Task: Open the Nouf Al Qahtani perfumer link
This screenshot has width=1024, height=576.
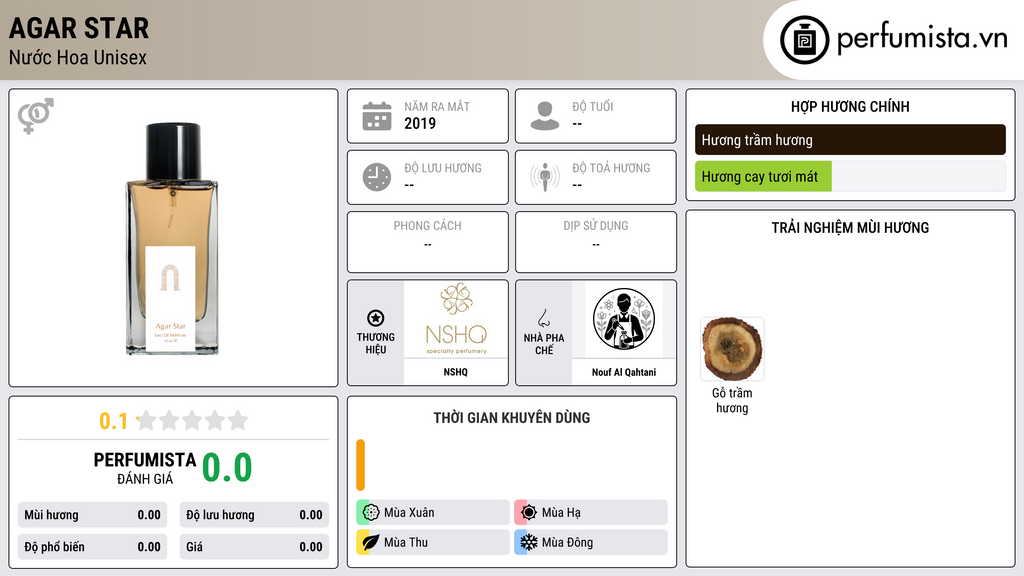Action: (624, 372)
